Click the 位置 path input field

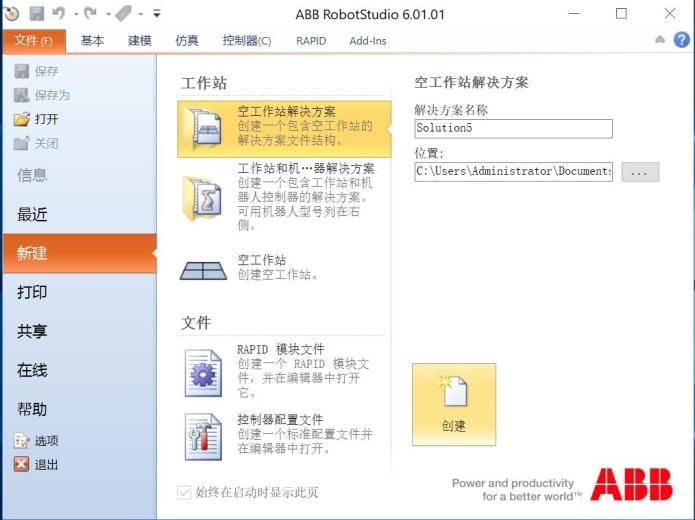tap(513, 172)
